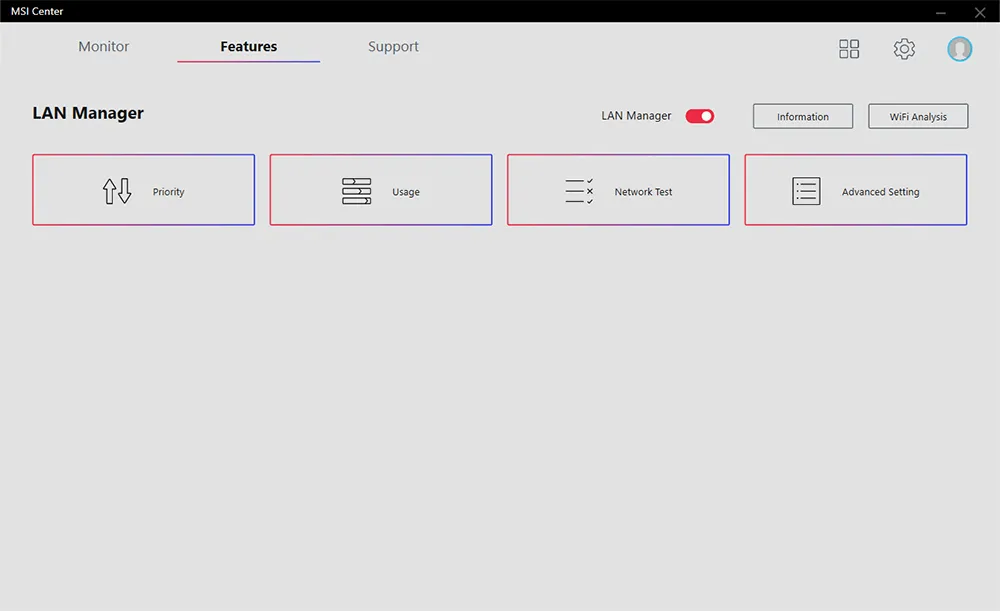Screen dimensions: 1000x611
Task: Select the Priority tile label
Action: tap(169, 192)
